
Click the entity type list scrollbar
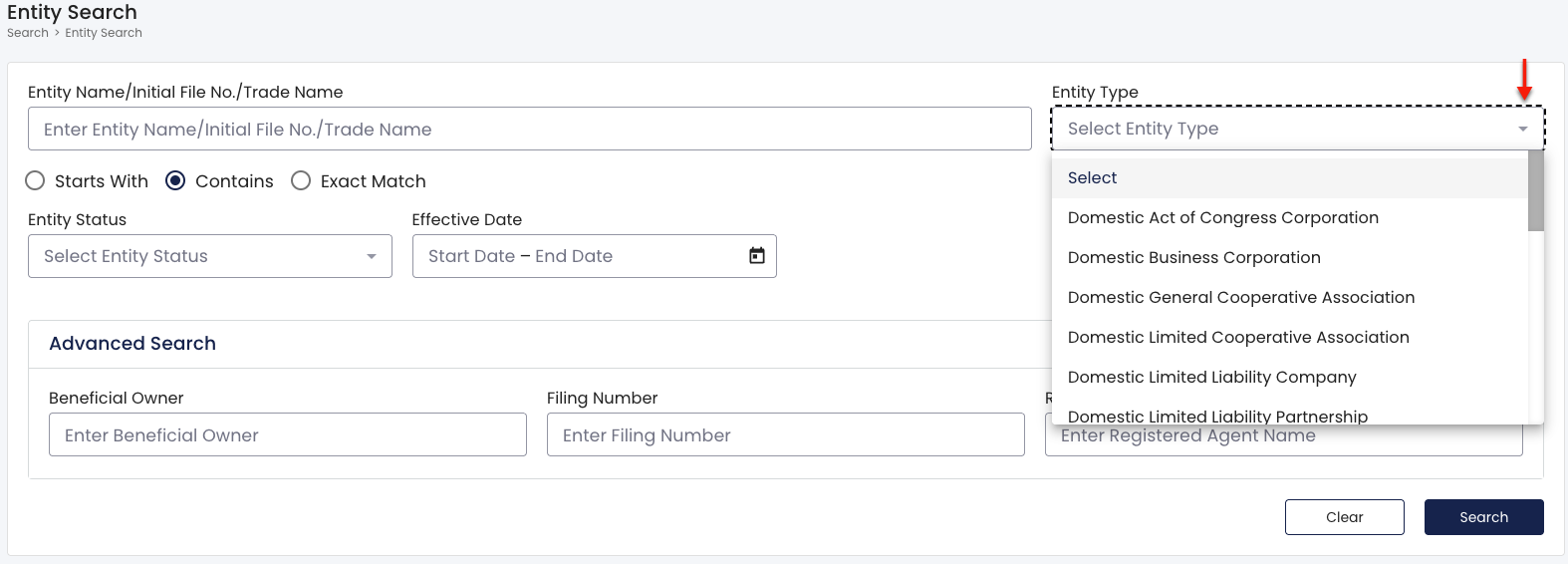coord(1535,190)
